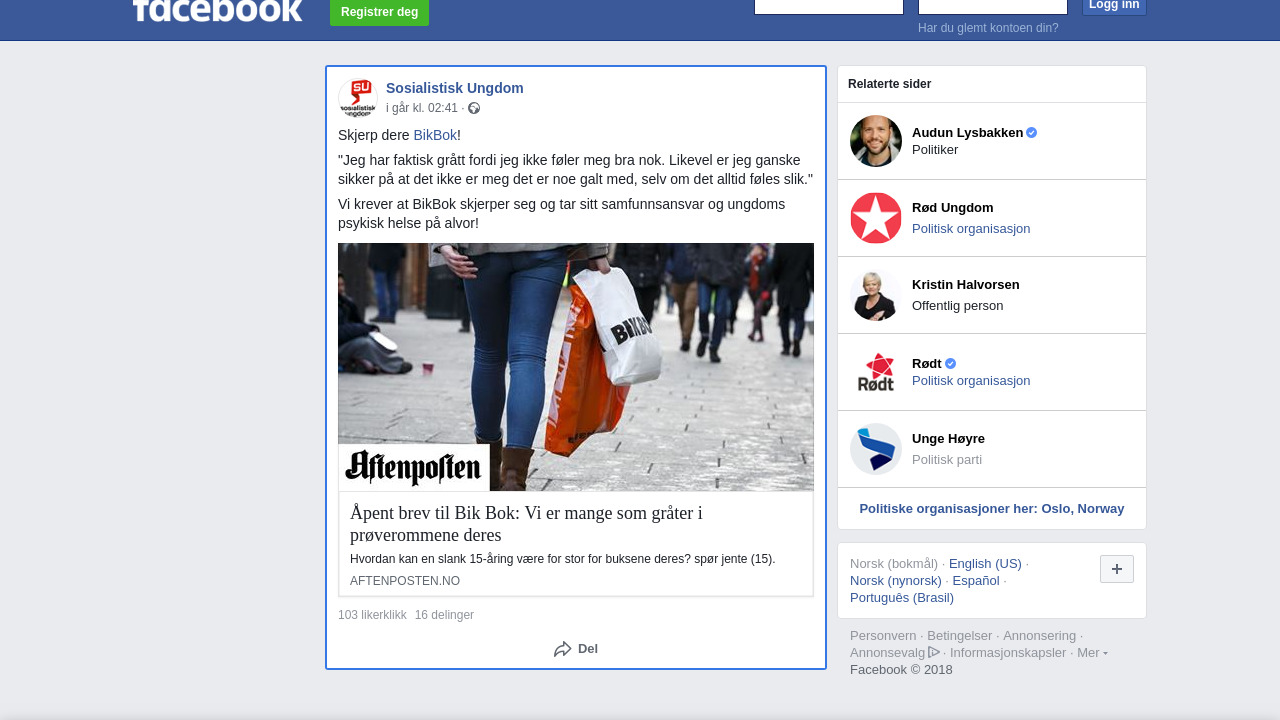Click verified badge next to Rødt
1280x720 pixels.
951,364
